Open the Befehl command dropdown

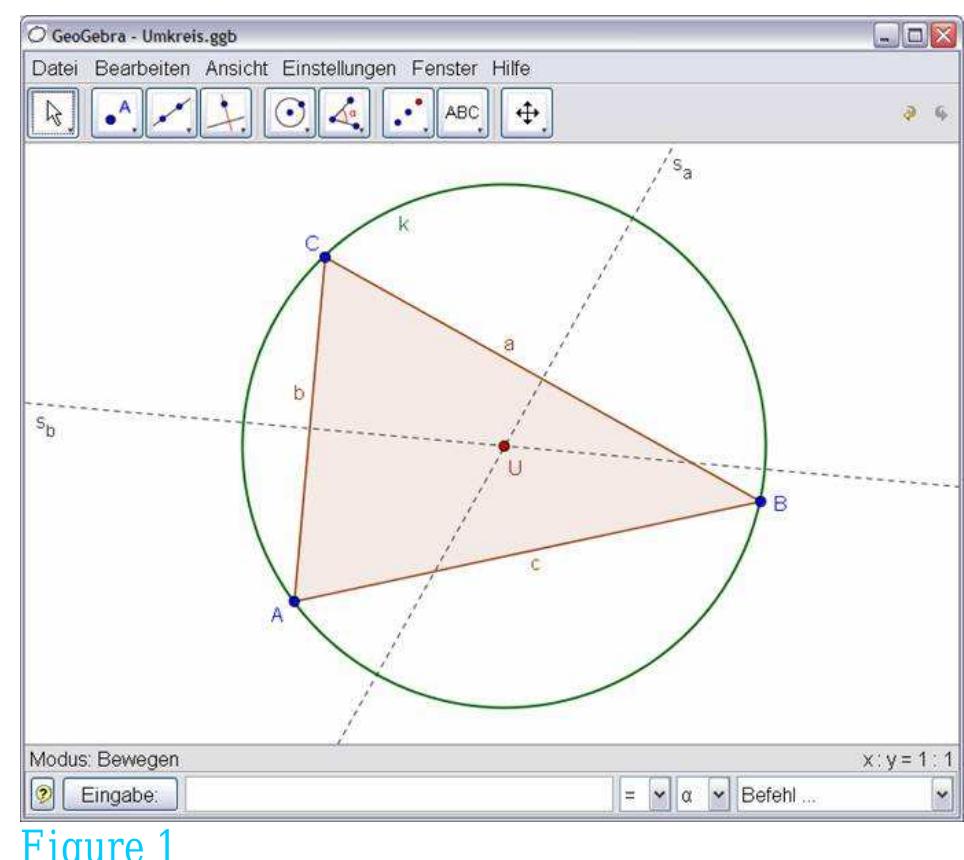pos(942,795)
